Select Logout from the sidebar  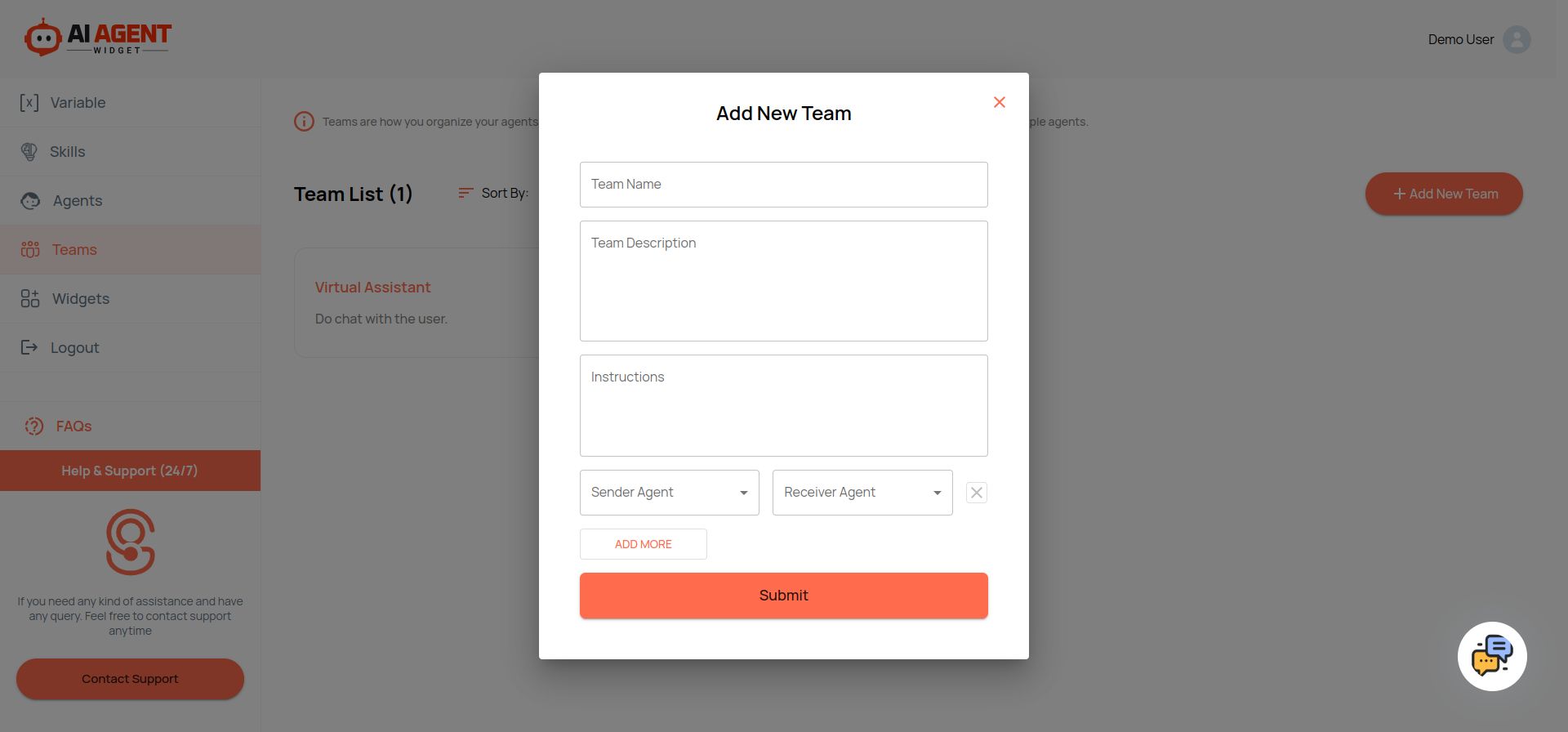tap(74, 348)
